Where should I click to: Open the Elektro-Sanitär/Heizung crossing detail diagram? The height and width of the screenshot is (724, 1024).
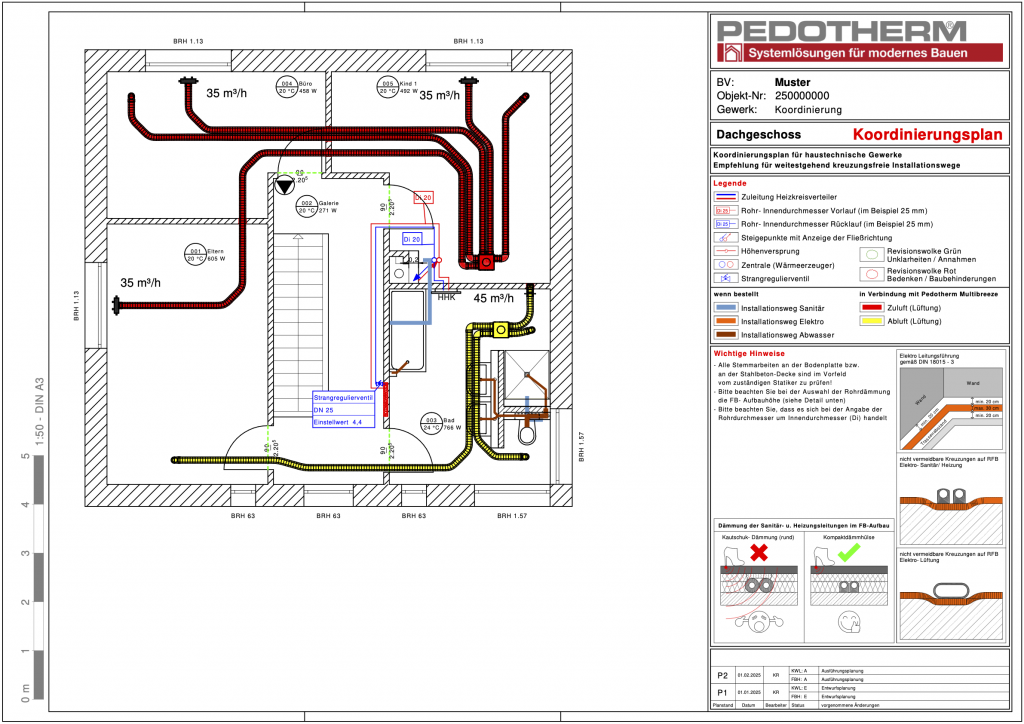click(x=950, y=516)
